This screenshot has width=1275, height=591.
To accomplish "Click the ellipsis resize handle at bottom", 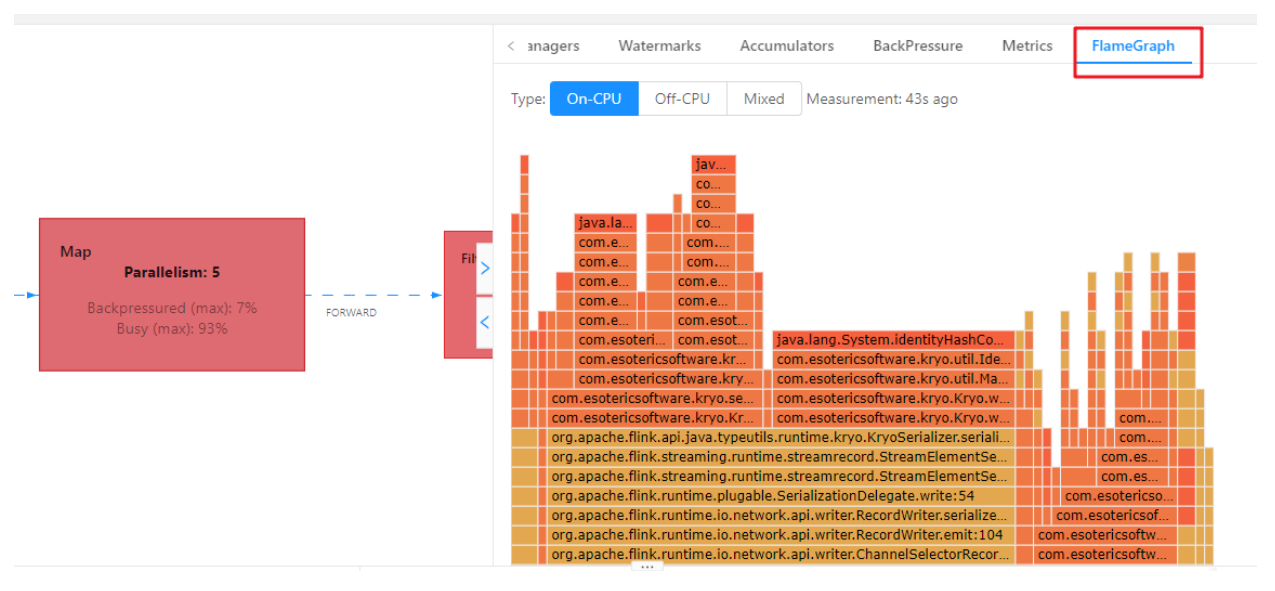I will tap(647, 567).
